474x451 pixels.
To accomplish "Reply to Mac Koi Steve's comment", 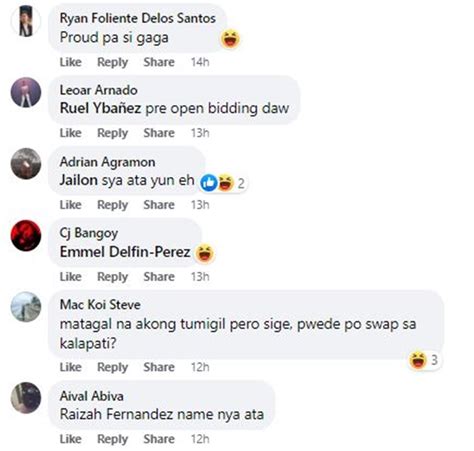I will click(113, 367).
